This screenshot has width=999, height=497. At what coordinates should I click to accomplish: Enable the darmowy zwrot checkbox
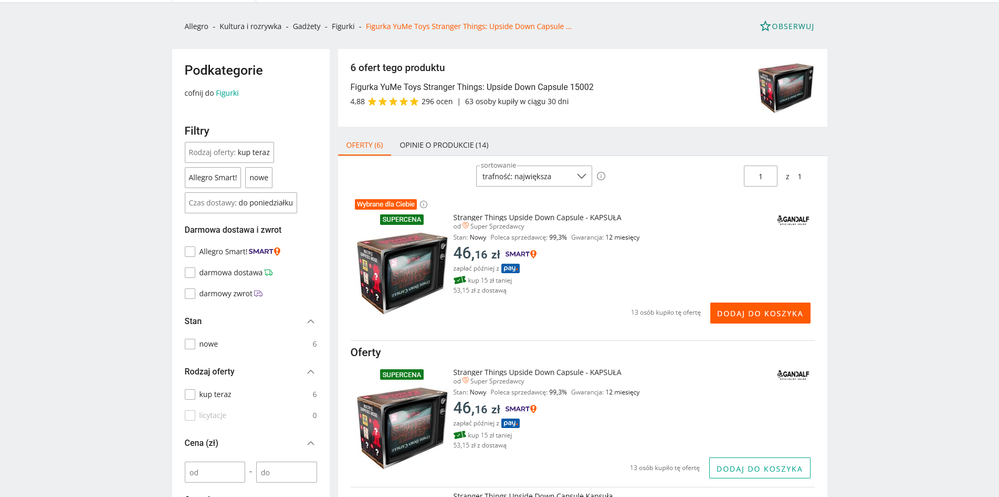tap(190, 294)
